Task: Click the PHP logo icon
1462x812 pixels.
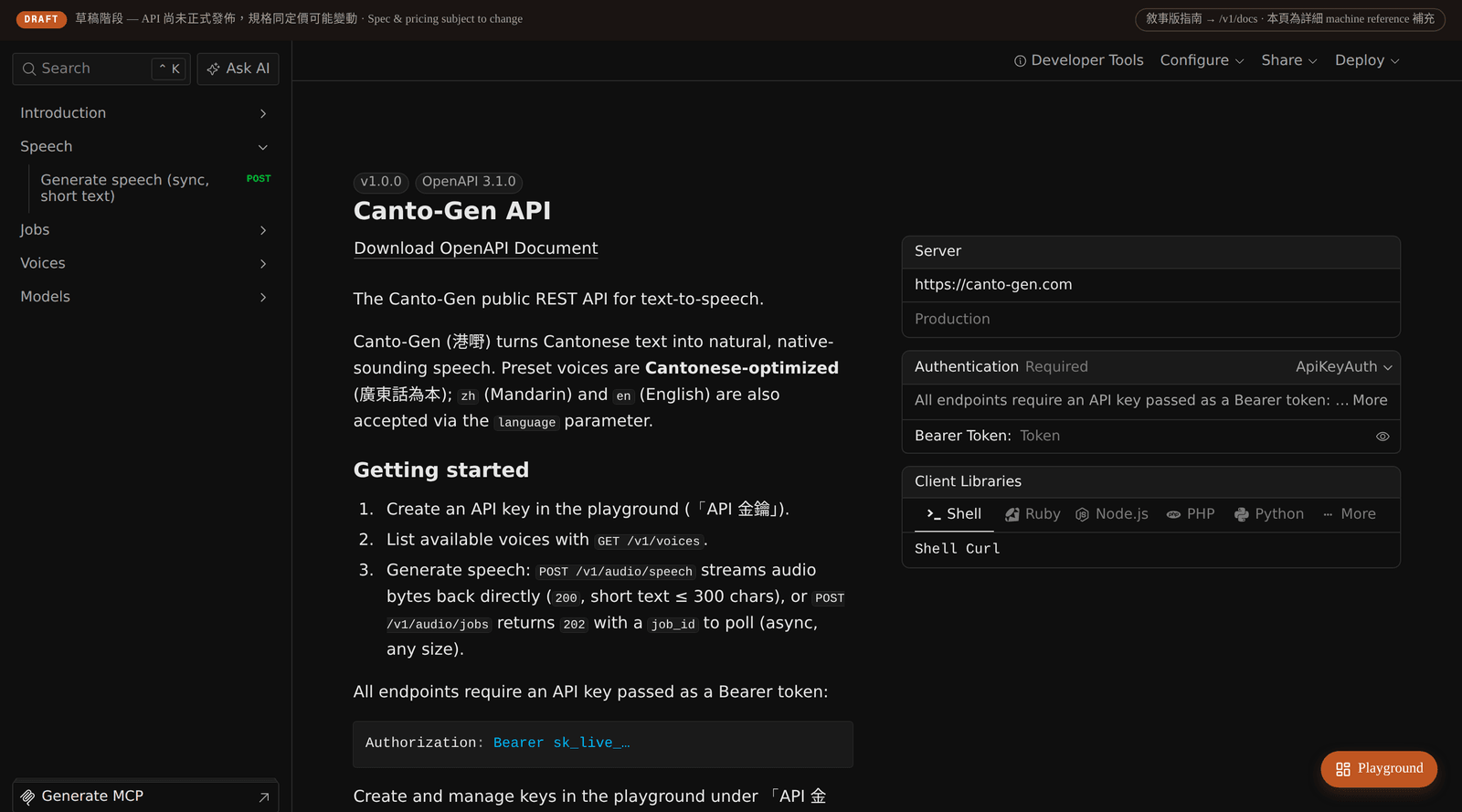Action: coord(1173,514)
